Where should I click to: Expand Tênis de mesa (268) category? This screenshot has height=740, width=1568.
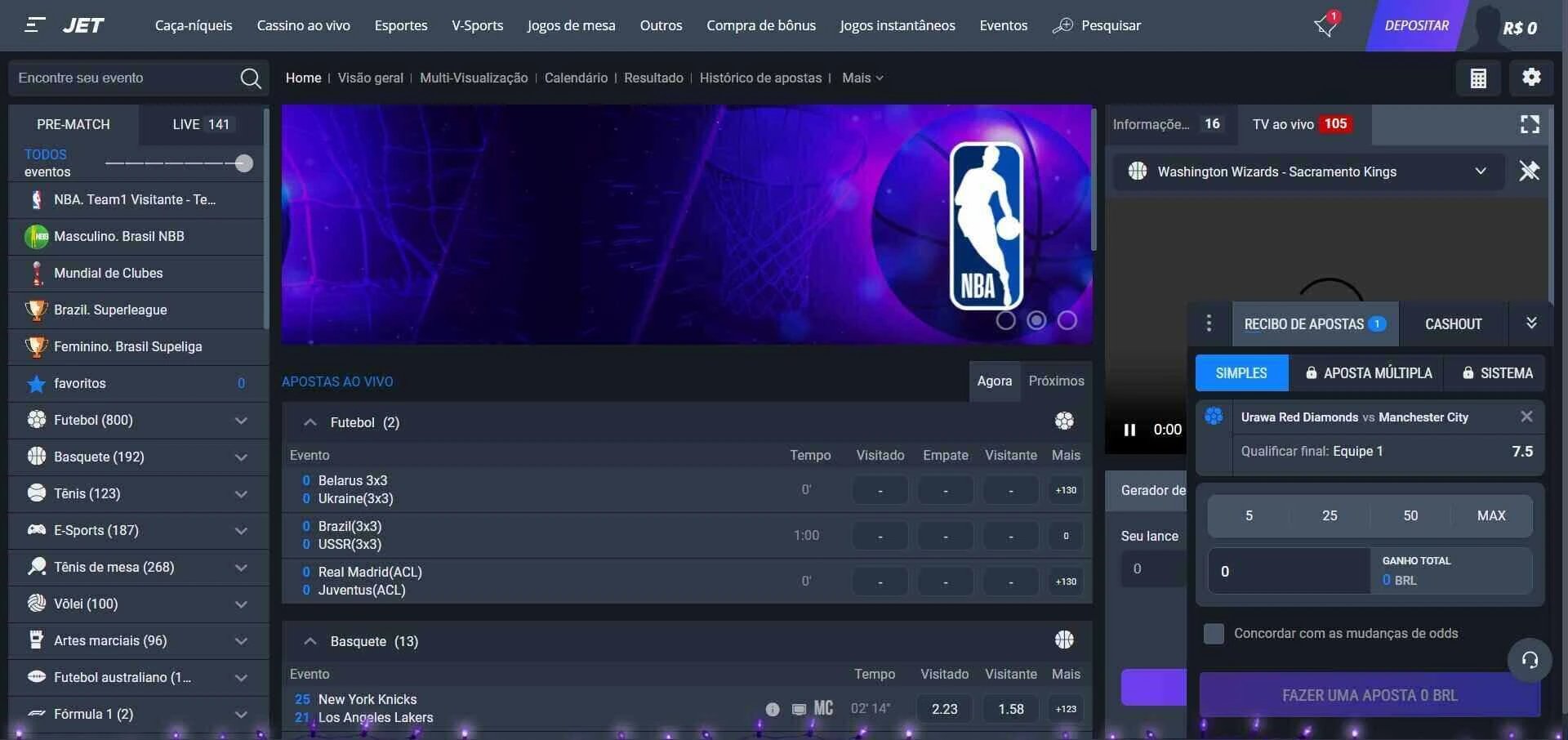click(x=138, y=567)
